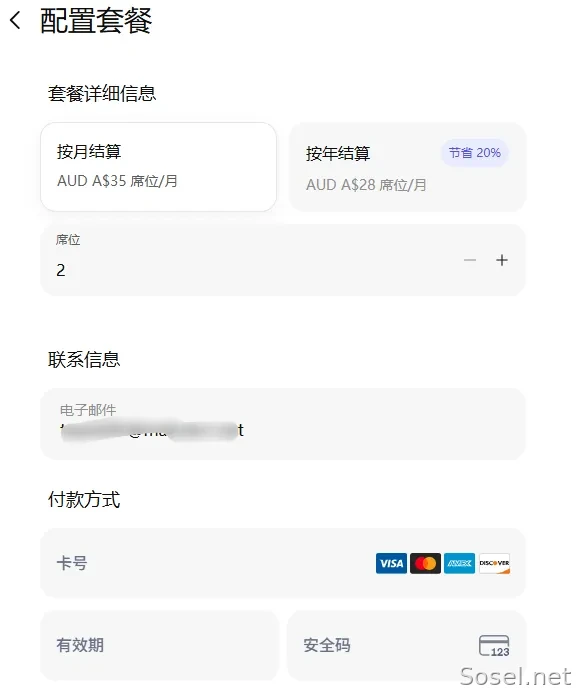The height and width of the screenshot is (694, 579).
Task: Click the 付款方式 section heading
Action: (84, 499)
